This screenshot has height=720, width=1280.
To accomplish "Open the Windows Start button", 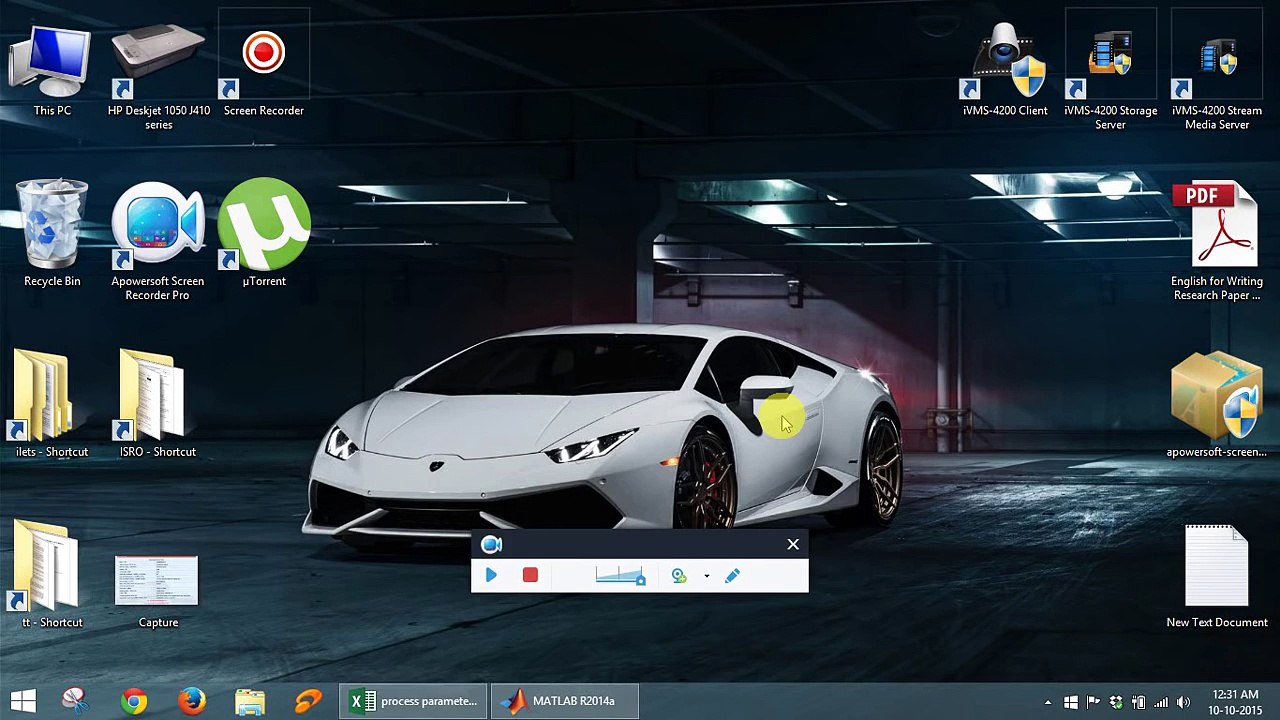I will click(x=23, y=701).
